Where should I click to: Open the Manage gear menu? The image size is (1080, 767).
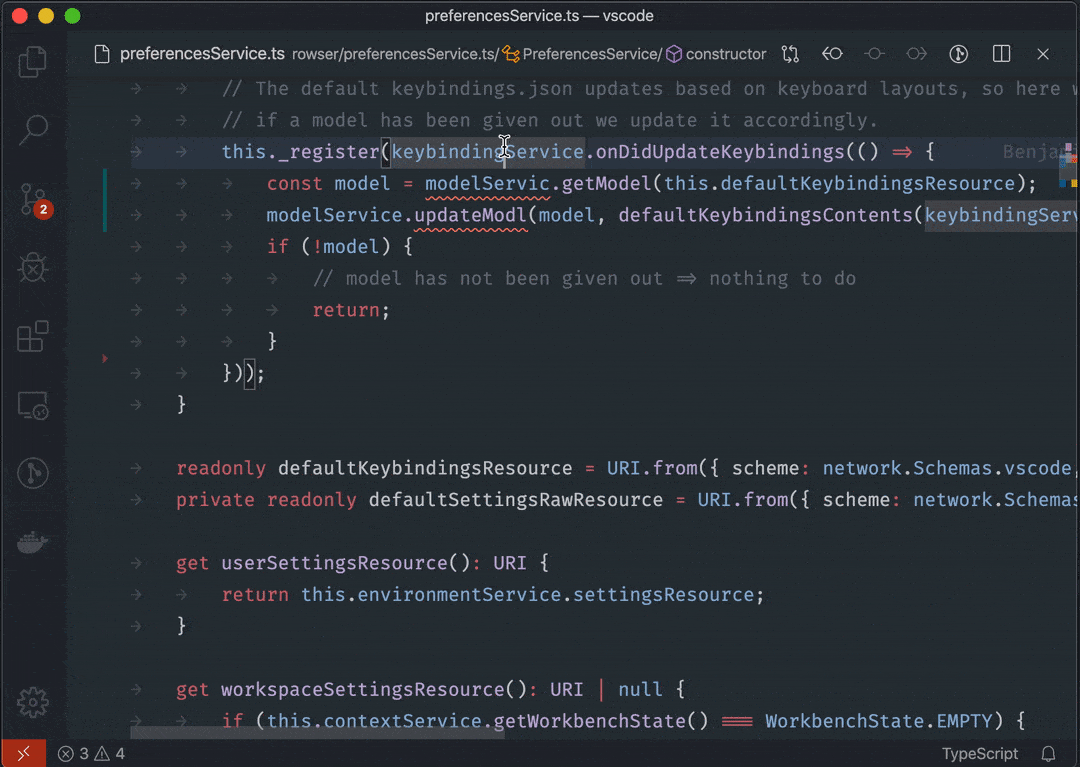33,703
